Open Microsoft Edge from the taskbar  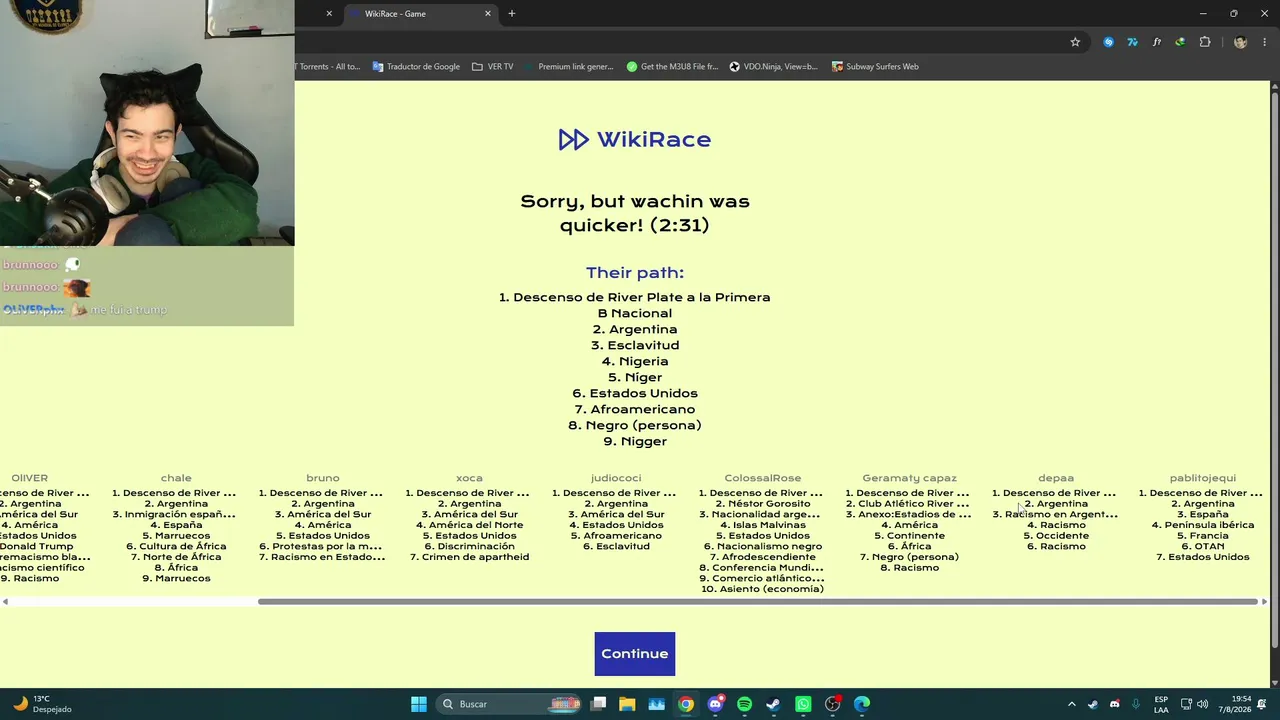(x=861, y=704)
